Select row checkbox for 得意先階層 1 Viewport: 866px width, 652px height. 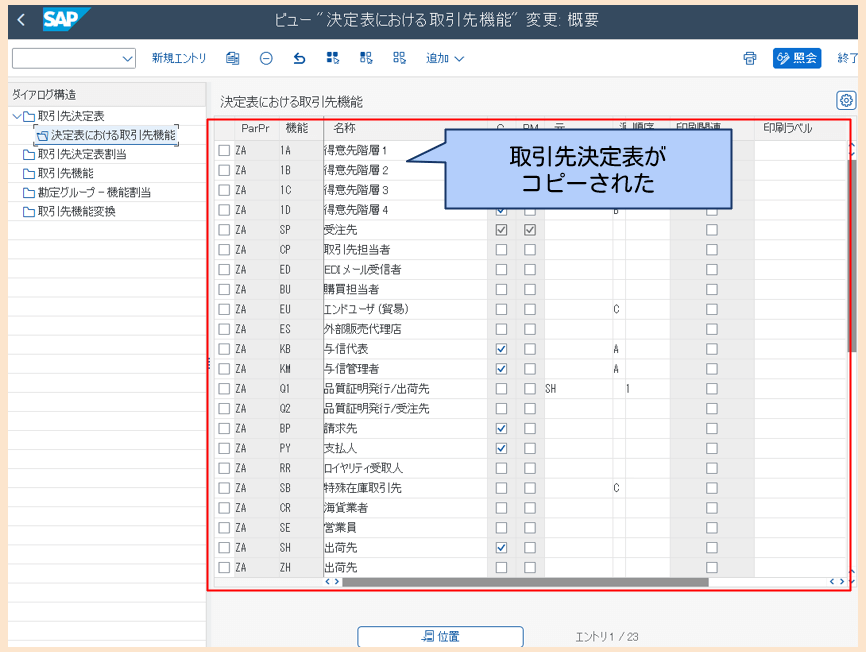click(224, 150)
